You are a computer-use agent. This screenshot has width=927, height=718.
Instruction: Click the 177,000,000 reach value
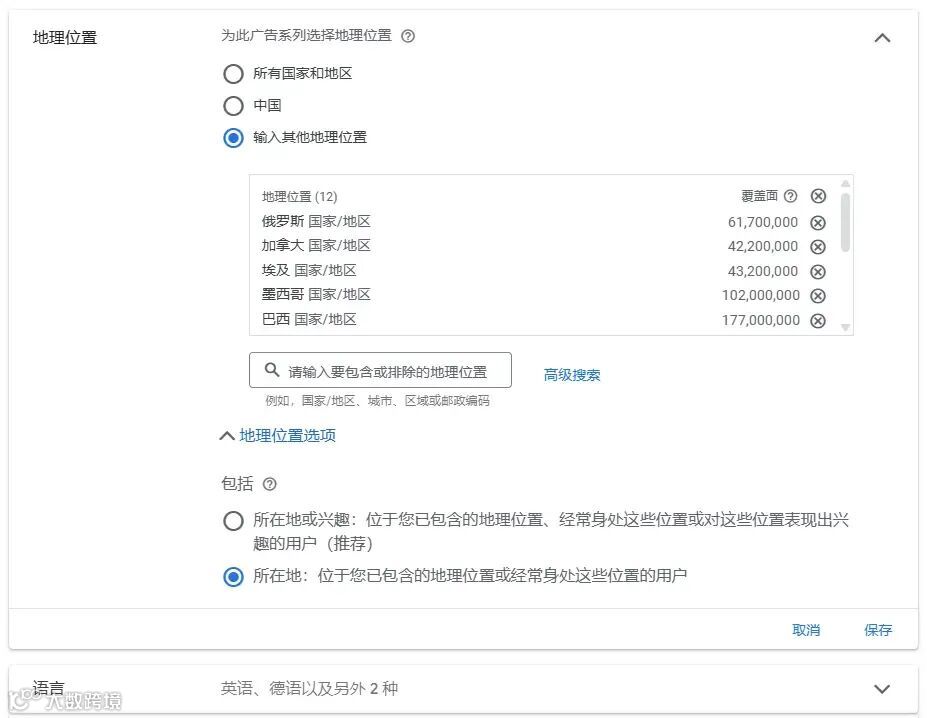click(x=760, y=321)
